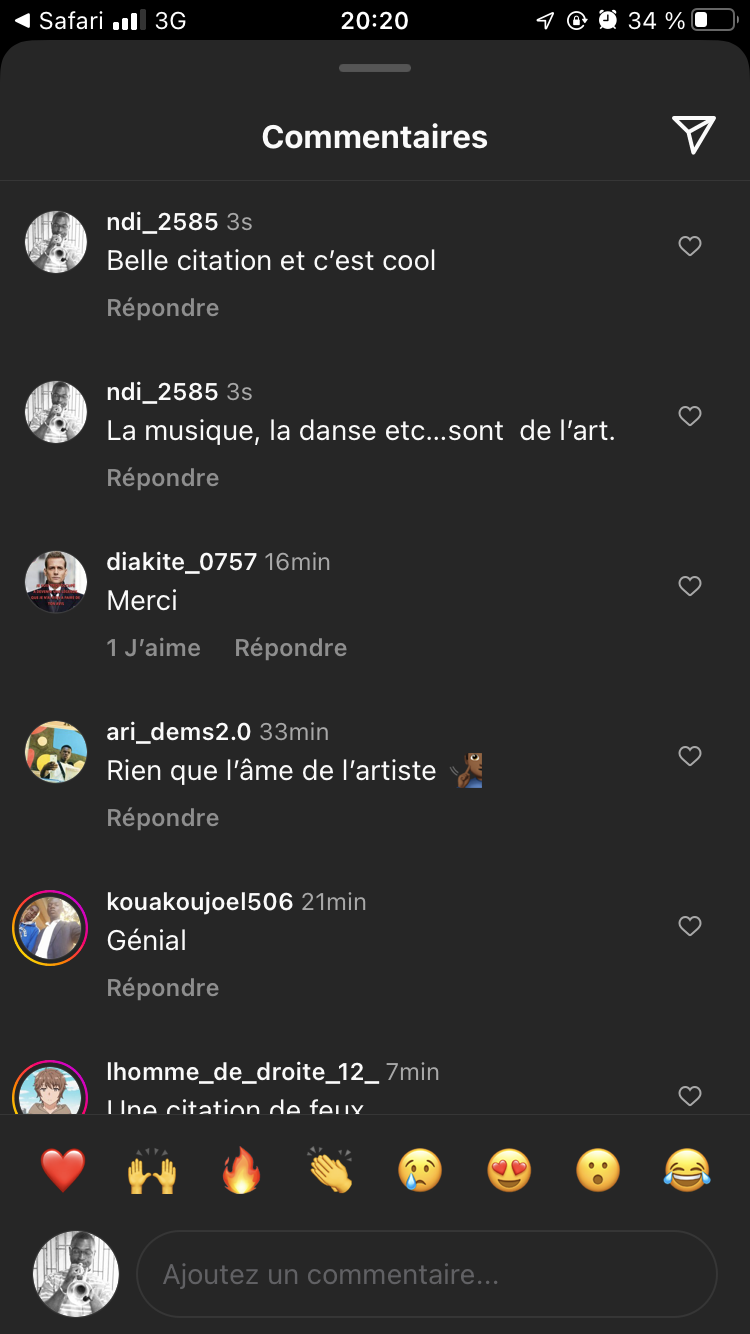Insert the raised hands emoji
Image resolution: width=750 pixels, height=1334 pixels.
[x=152, y=1170]
